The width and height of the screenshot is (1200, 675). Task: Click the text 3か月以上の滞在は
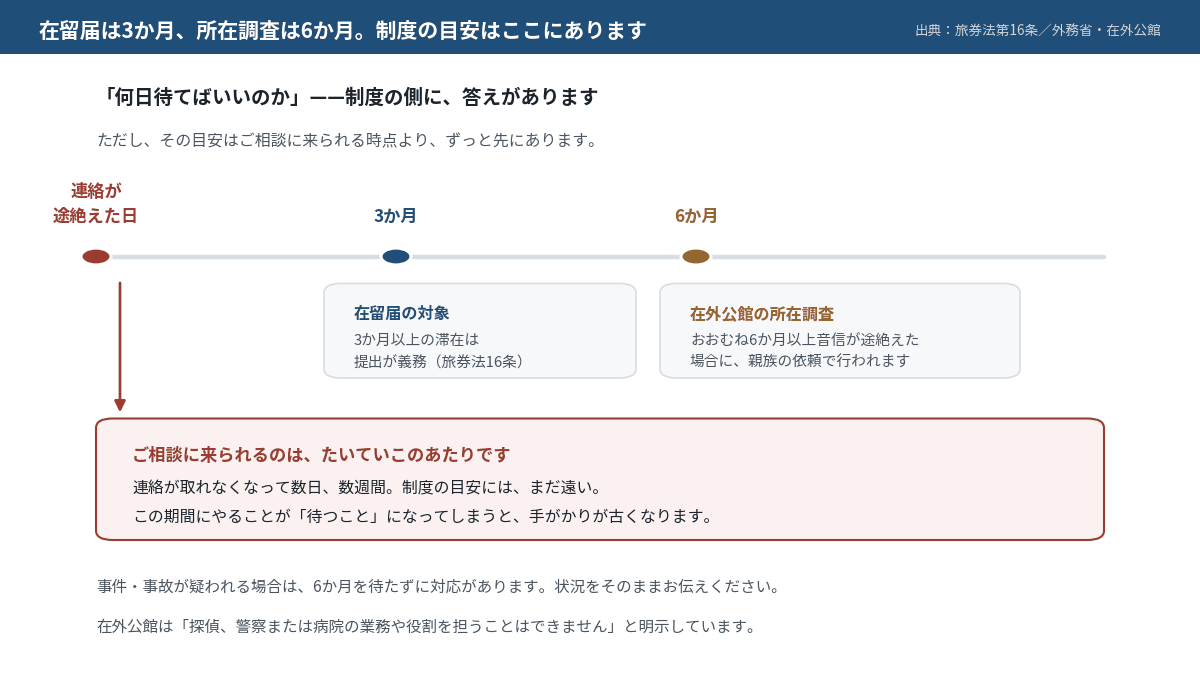tap(416, 339)
